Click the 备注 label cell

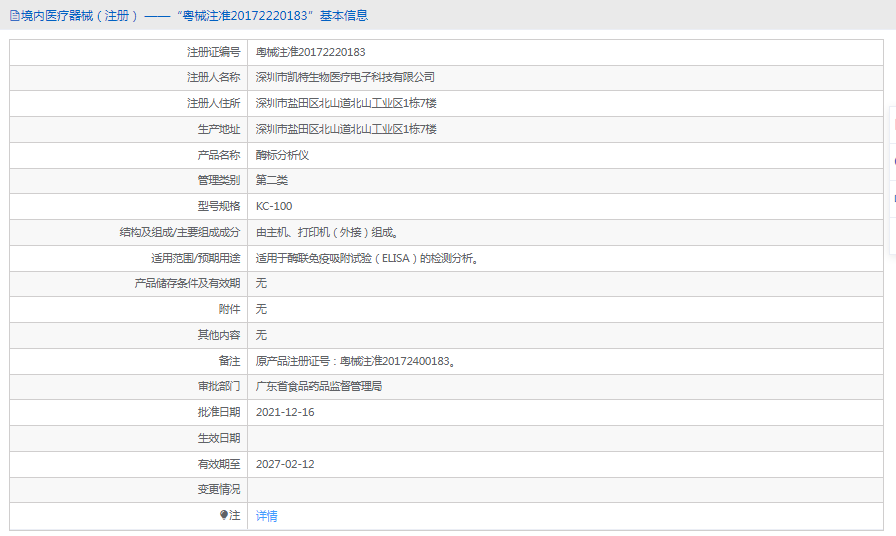[x=129, y=361]
